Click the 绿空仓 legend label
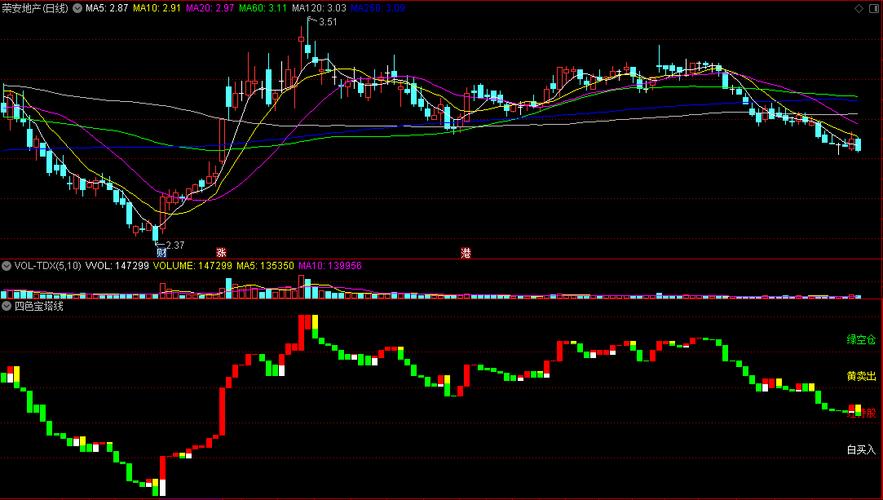 coord(861,340)
